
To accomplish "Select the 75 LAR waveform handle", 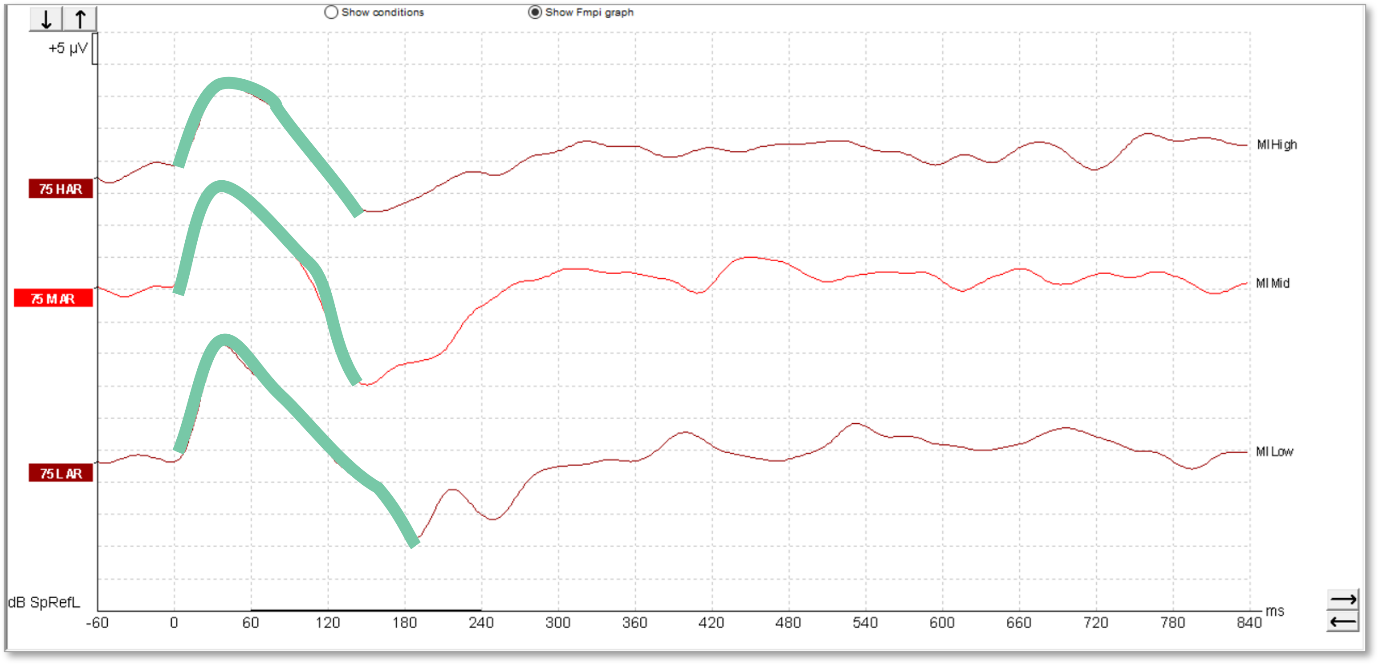I will tap(61, 473).
